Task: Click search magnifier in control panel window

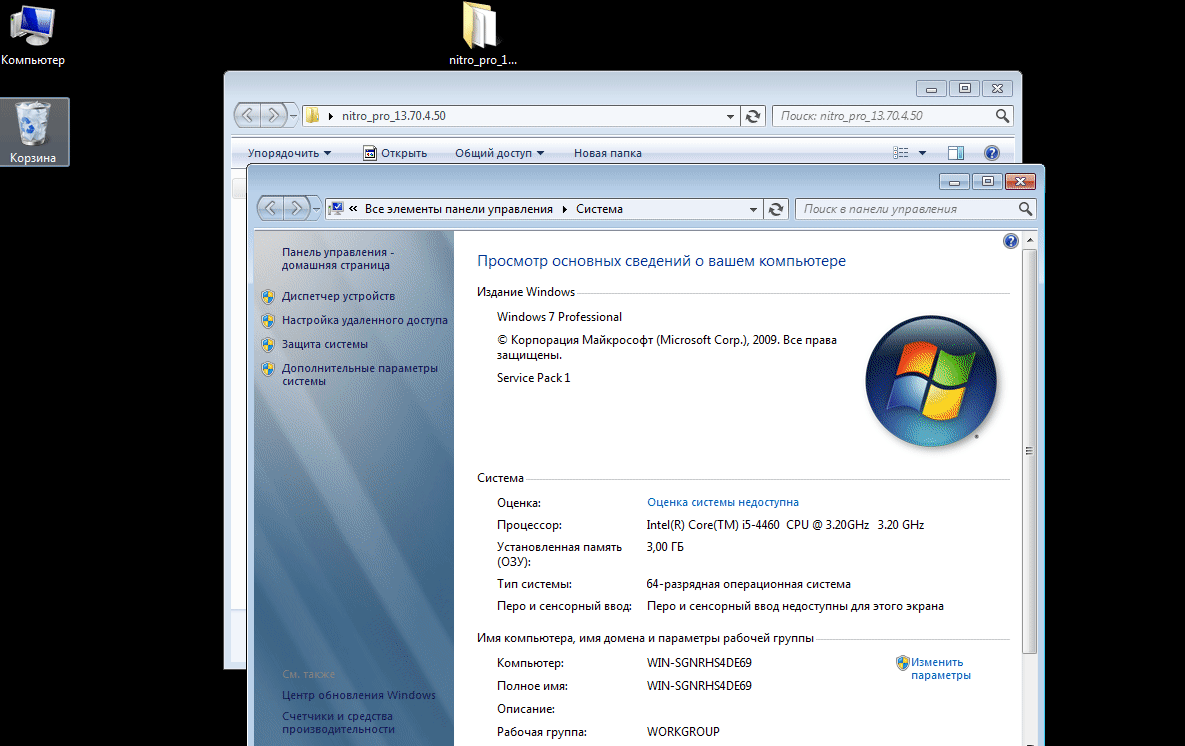Action: (1025, 209)
